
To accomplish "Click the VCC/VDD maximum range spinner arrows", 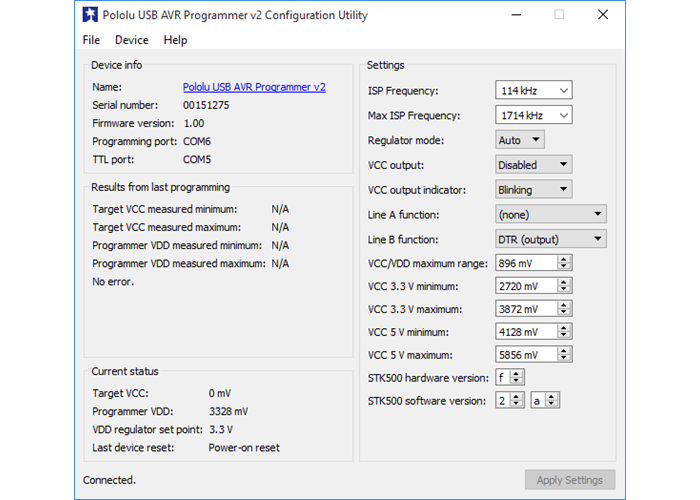I will coord(564,263).
